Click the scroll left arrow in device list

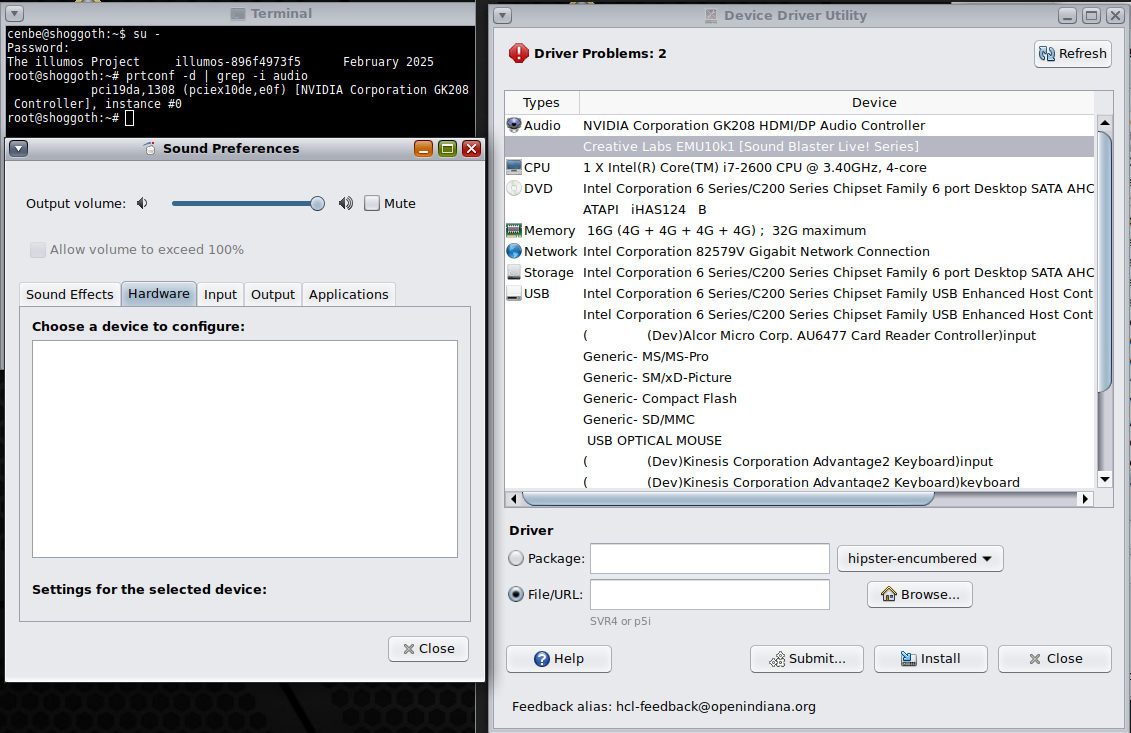tap(514, 499)
